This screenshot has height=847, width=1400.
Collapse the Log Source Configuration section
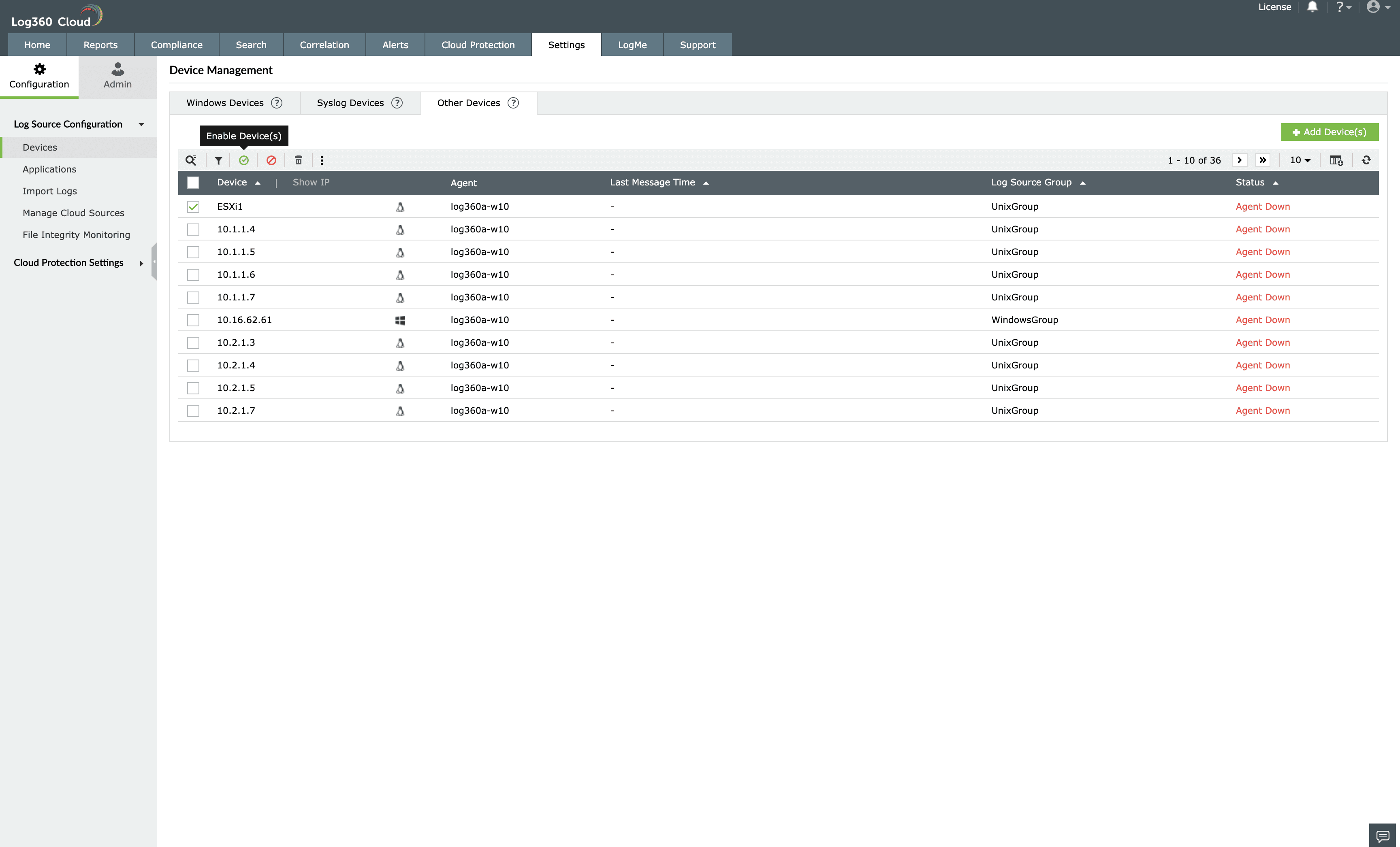tap(141, 124)
